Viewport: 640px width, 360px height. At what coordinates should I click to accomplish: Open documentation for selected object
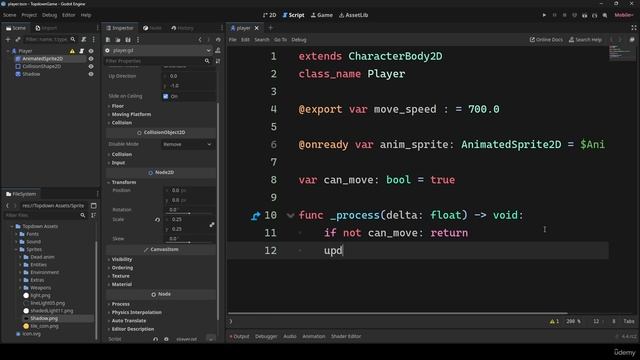pyautogui.click(x=218, y=50)
